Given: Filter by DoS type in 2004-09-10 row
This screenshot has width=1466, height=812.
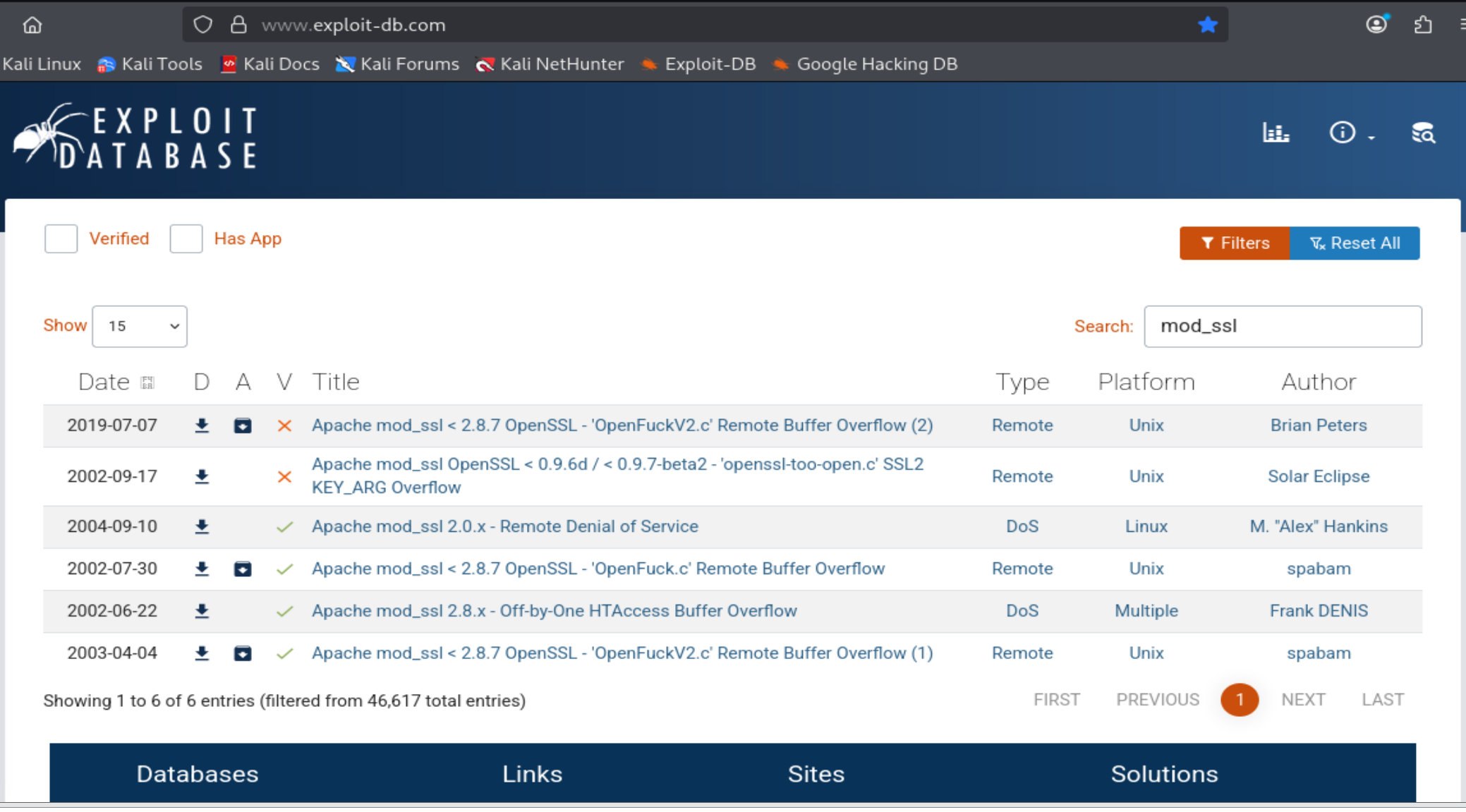Looking at the screenshot, I should click(1022, 526).
